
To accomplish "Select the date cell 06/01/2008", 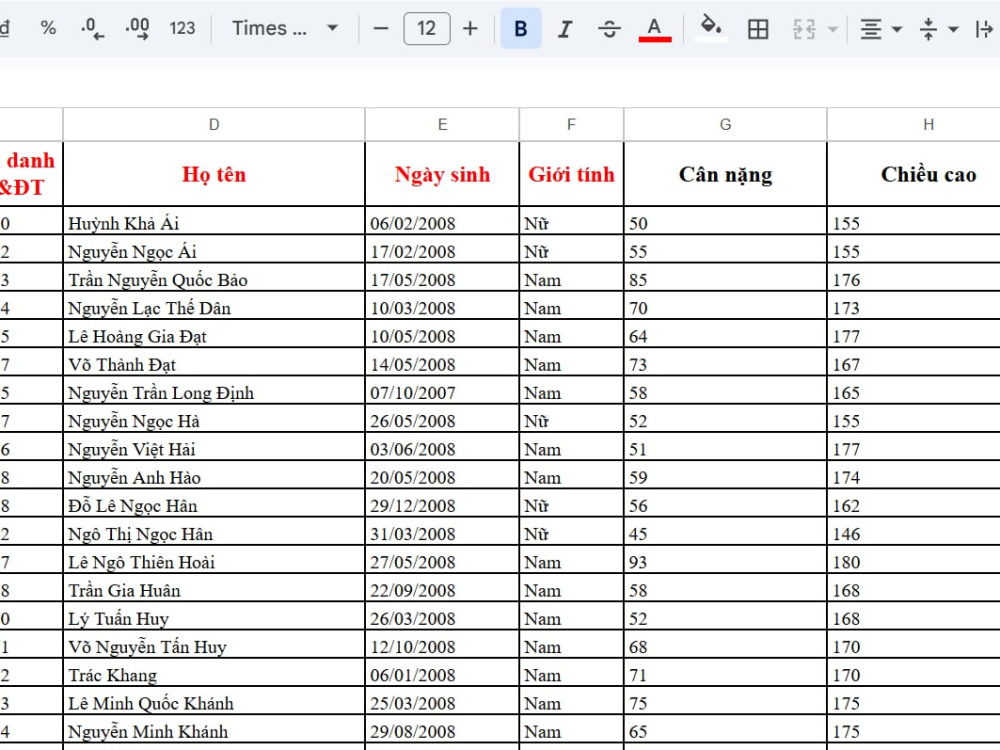I will (x=442, y=672).
